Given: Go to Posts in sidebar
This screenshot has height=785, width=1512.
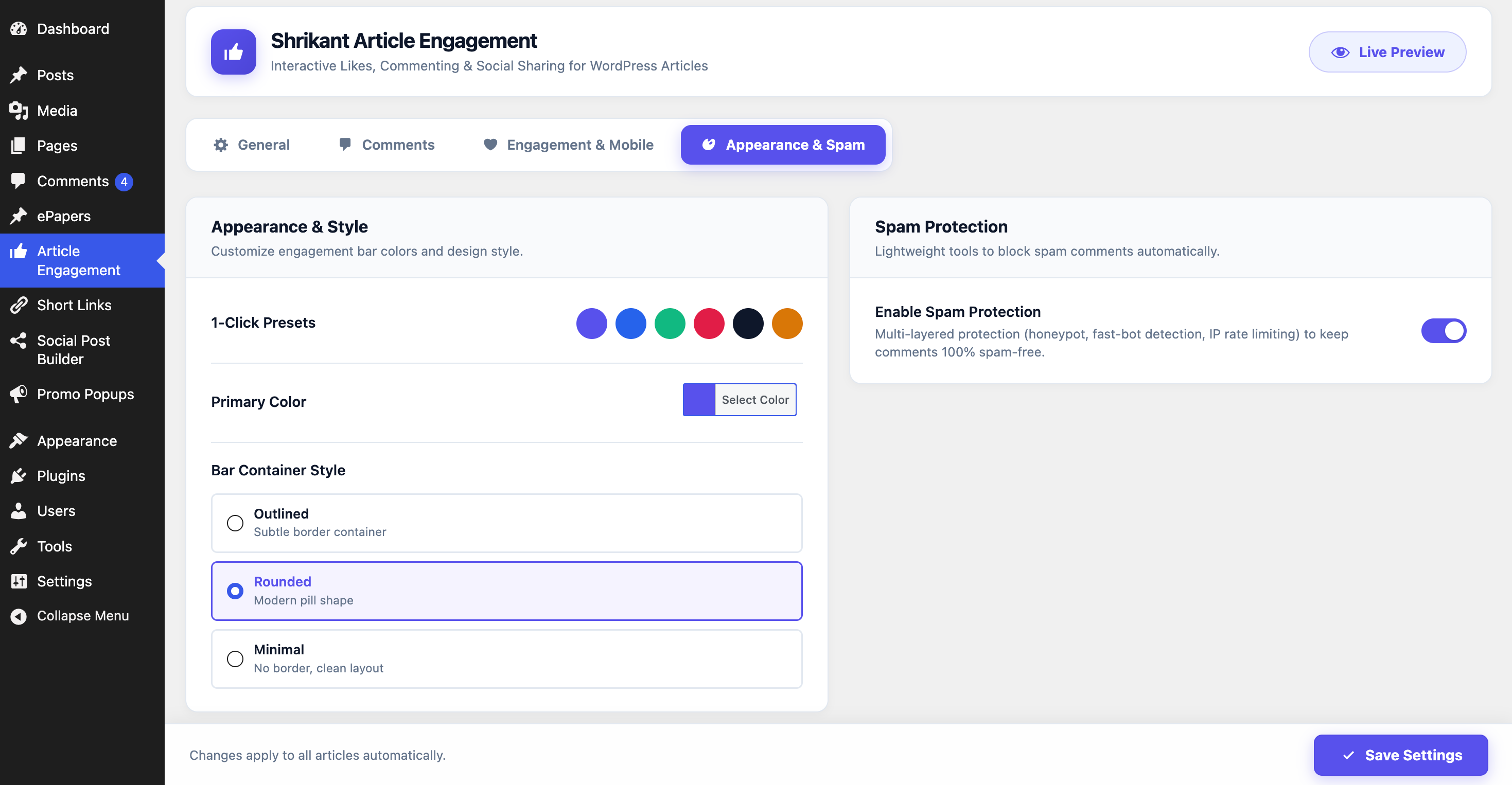Looking at the screenshot, I should [x=82, y=75].
